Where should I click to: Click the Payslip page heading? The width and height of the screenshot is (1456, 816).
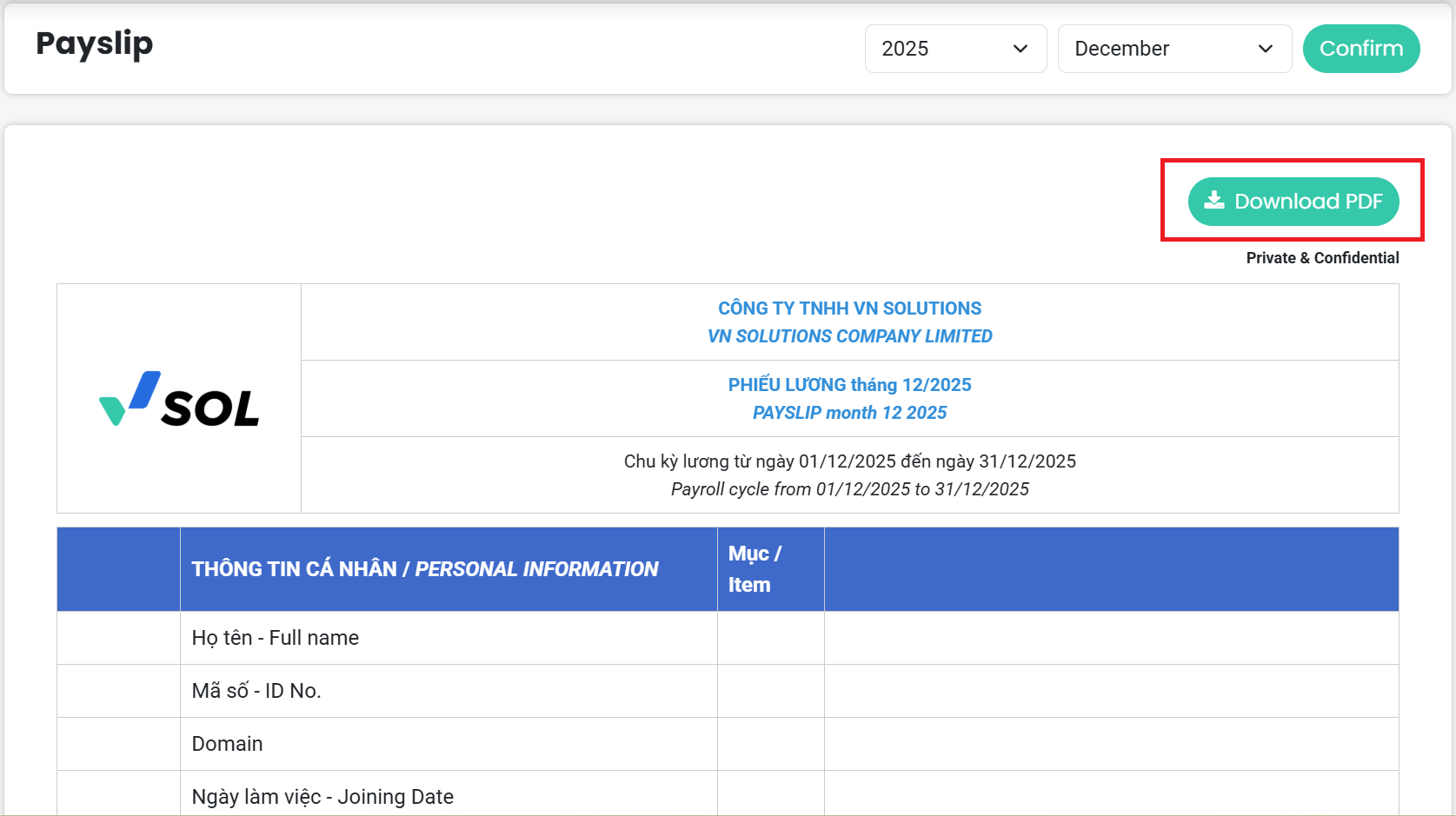(x=95, y=43)
